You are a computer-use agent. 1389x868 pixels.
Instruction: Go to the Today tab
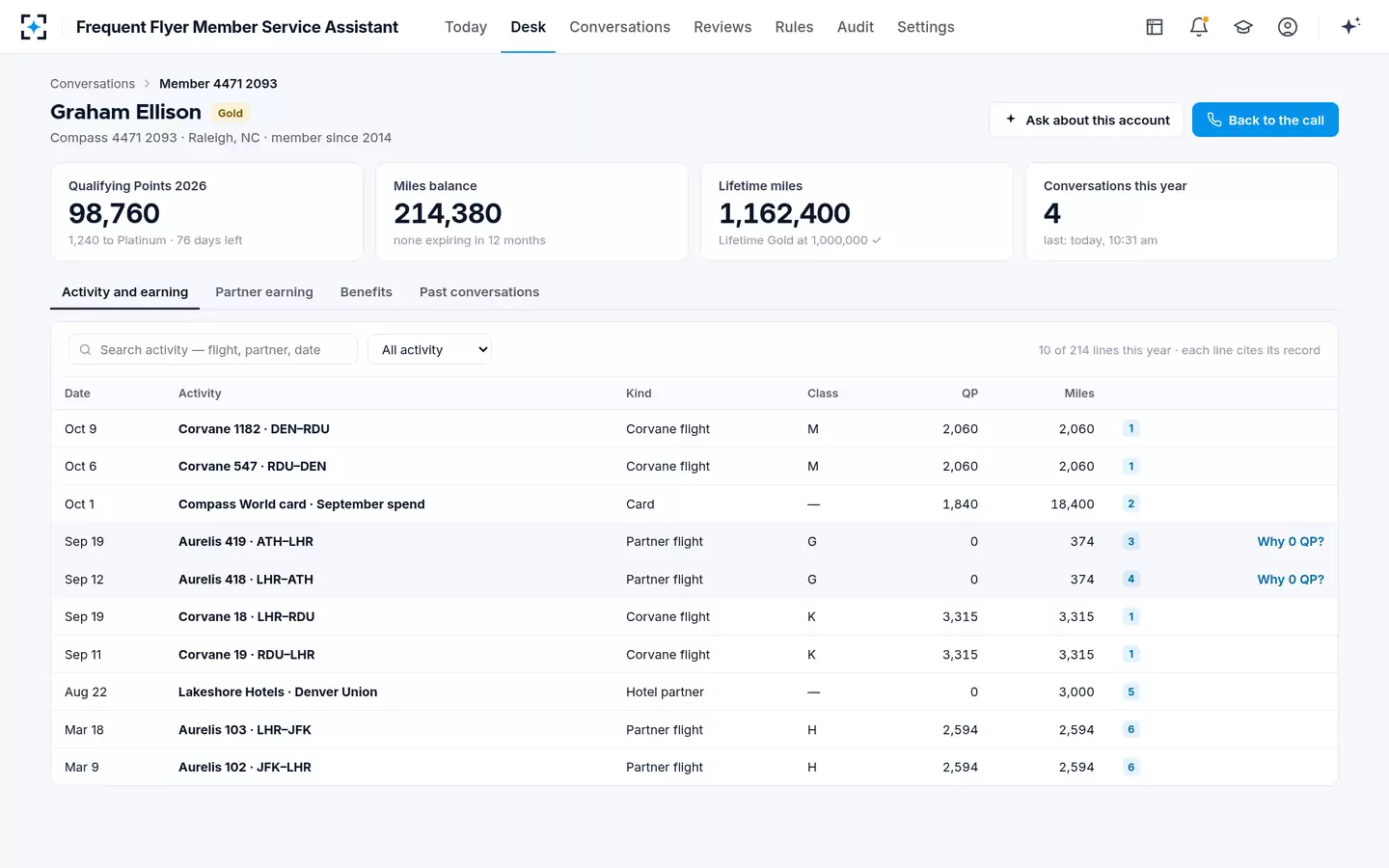pyautogui.click(x=466, y=27)
